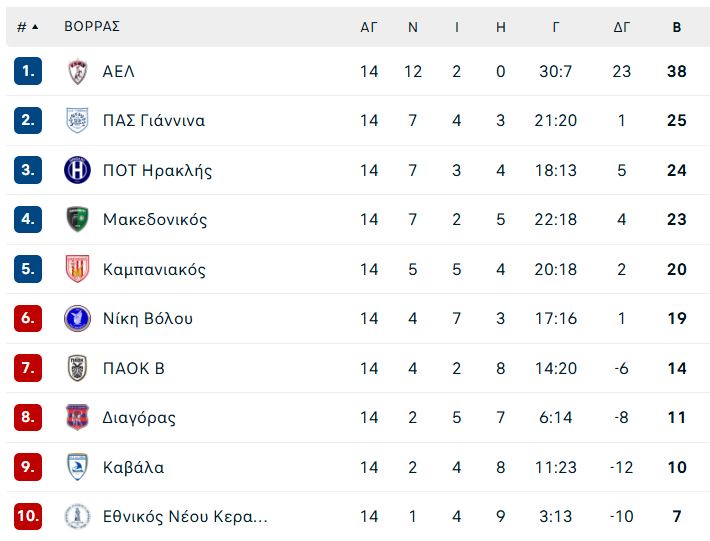
Task: Click the Καβάλα shield logo
Action: point(77,467)
